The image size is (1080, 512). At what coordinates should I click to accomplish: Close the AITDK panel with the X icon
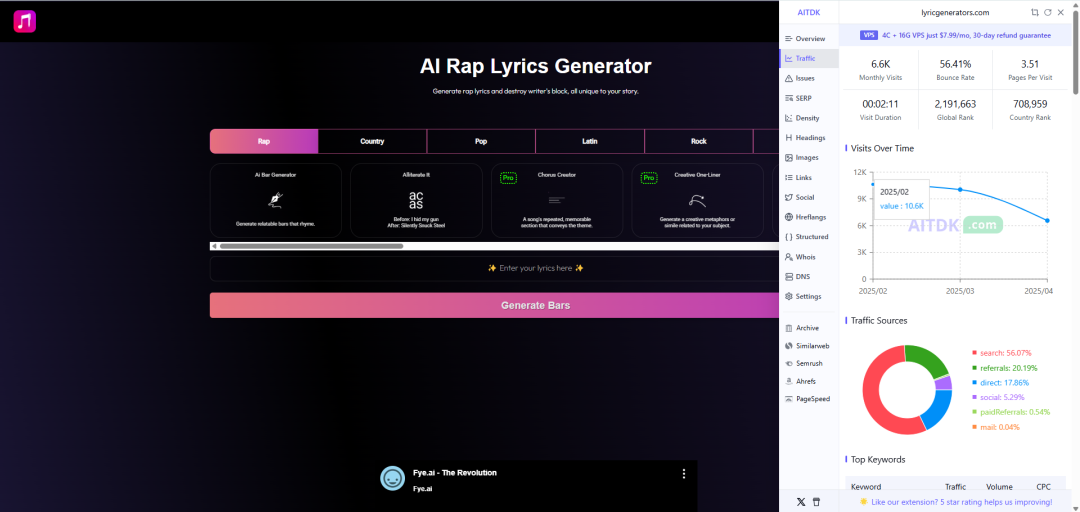[1061, 12]
